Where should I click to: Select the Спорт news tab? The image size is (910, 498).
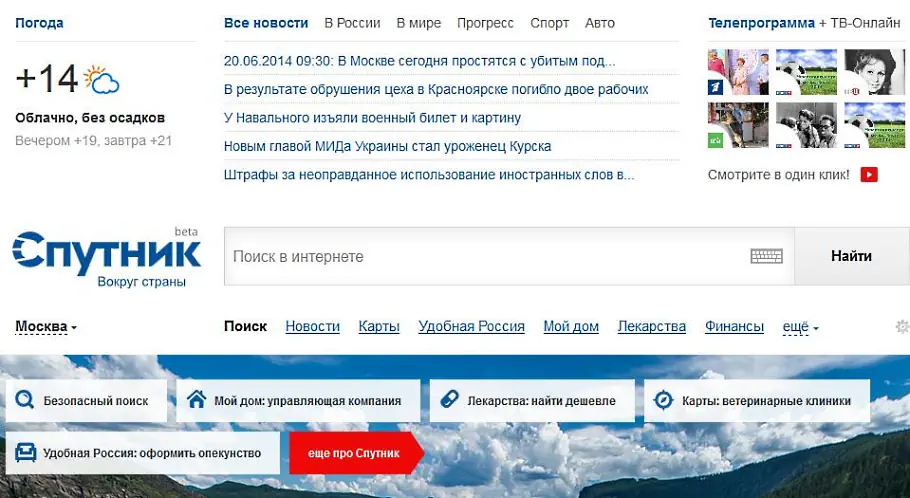coord(549,23)
